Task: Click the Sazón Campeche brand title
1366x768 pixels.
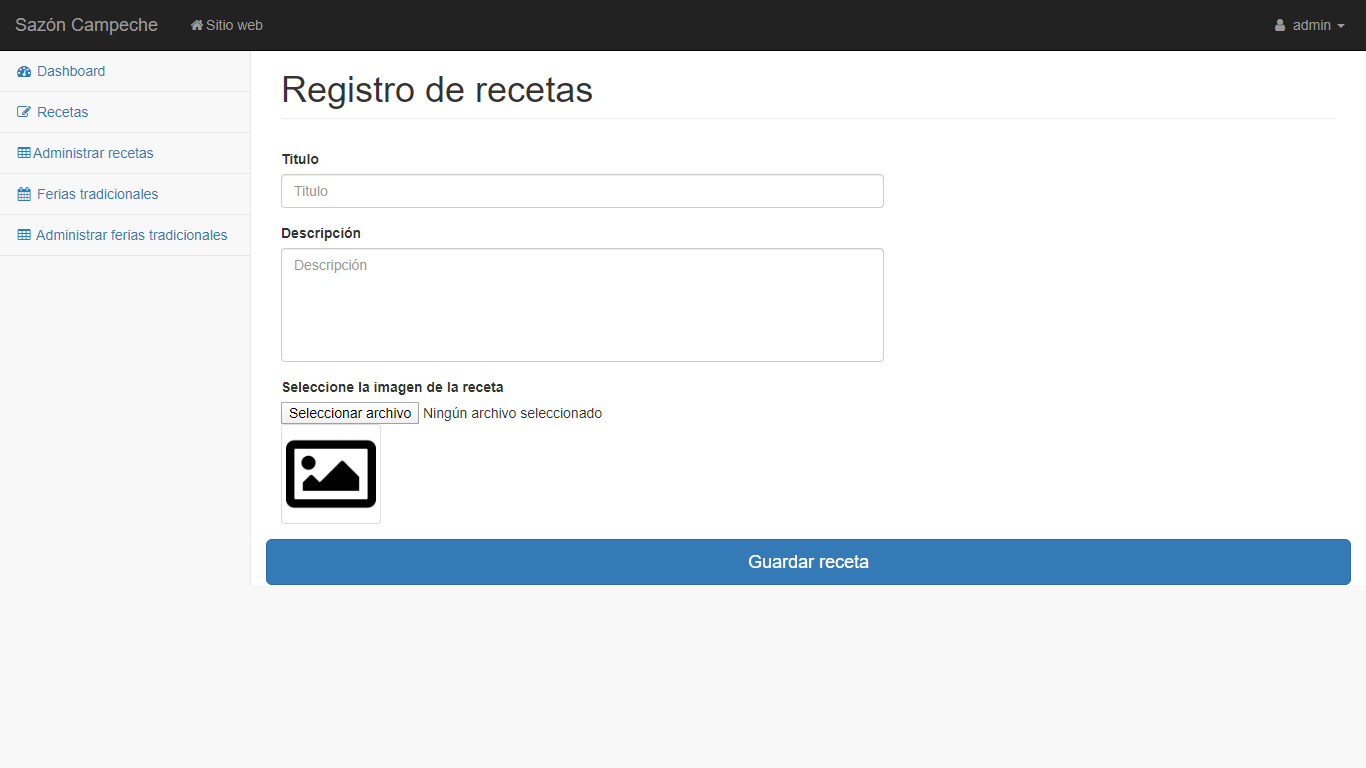Action: [x=85, y=25]
